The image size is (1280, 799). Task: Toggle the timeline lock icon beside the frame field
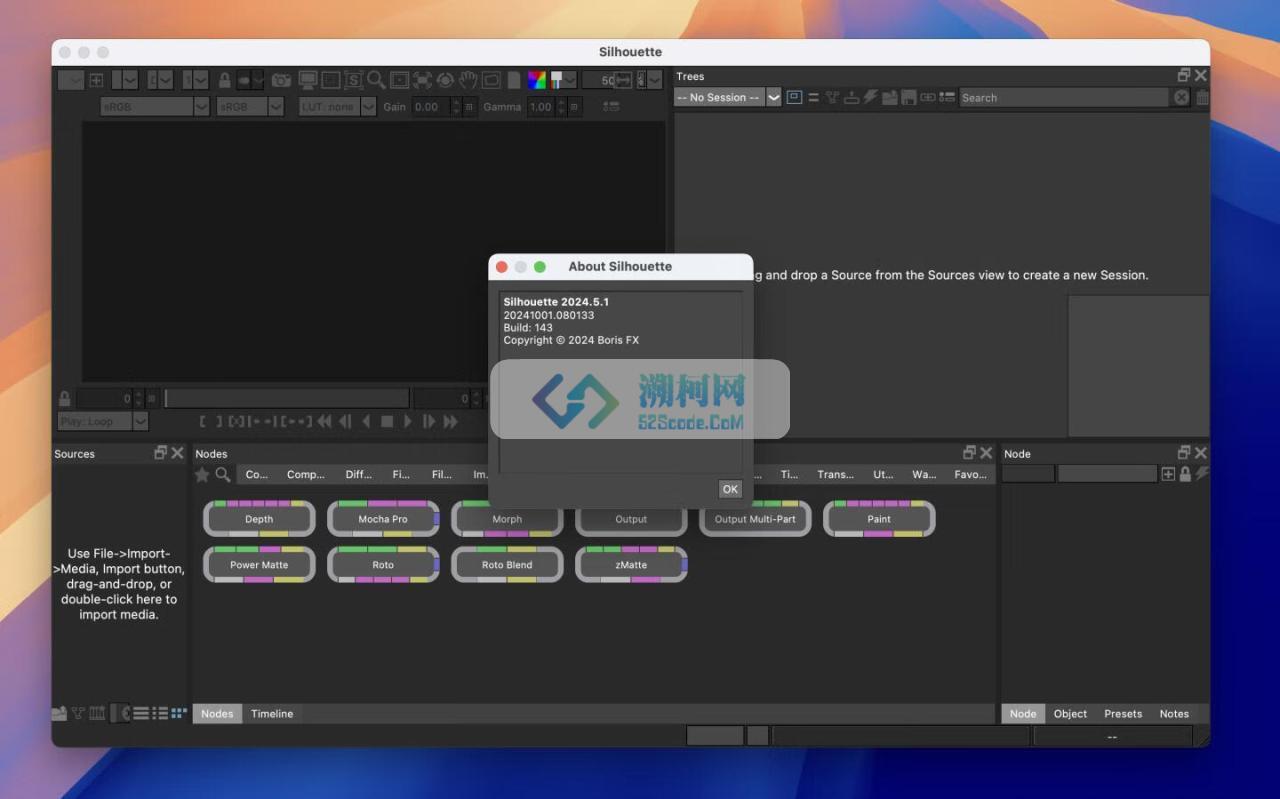[x=64, y=398]
